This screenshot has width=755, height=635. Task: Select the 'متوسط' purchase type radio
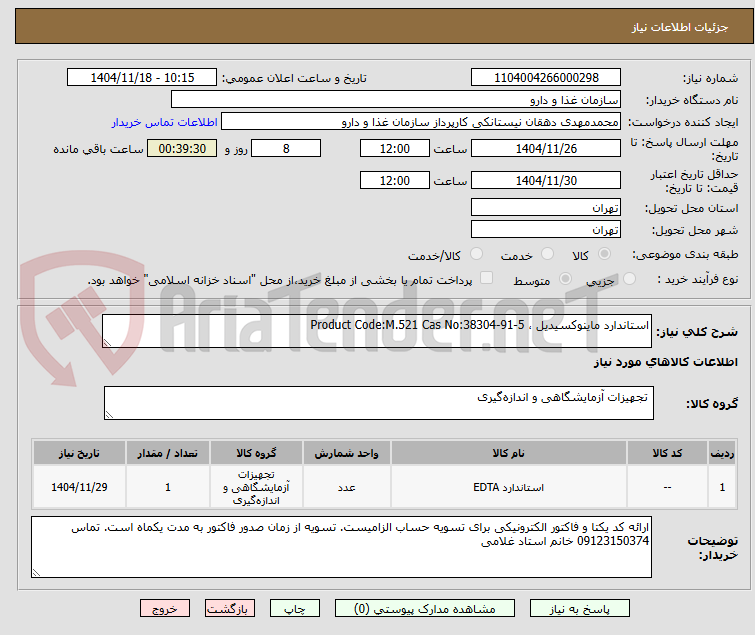[565, 279]
